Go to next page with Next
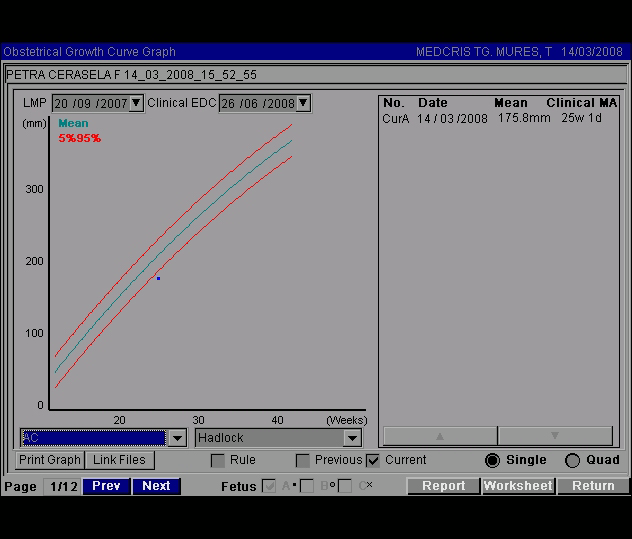The height and width of the screenshot is (539, 632). (156, 486)
